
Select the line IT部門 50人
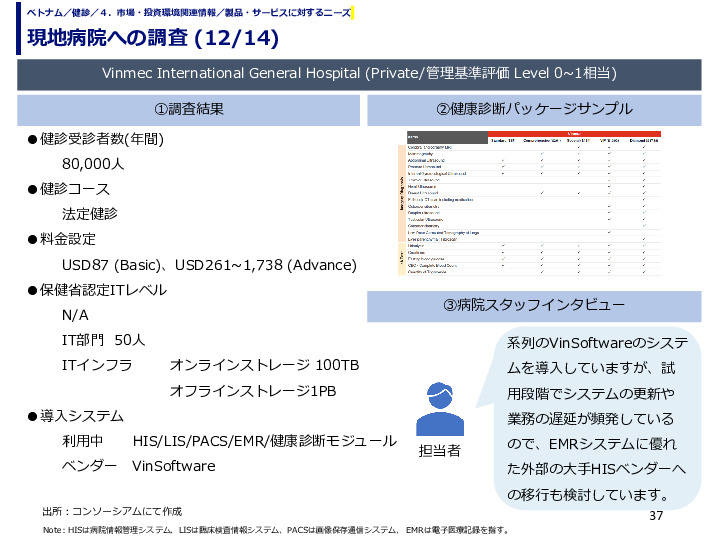point(104,340)
